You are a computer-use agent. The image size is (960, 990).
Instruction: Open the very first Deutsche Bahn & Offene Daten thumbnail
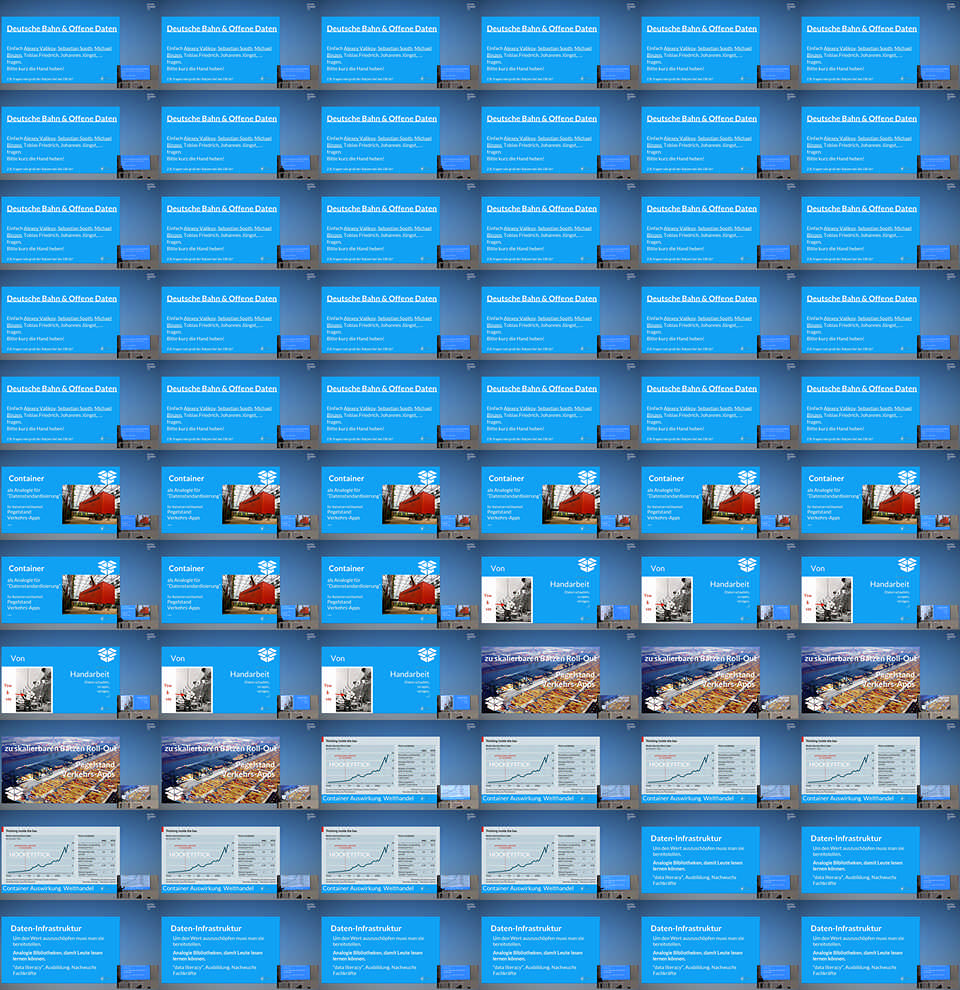point(80,45)
